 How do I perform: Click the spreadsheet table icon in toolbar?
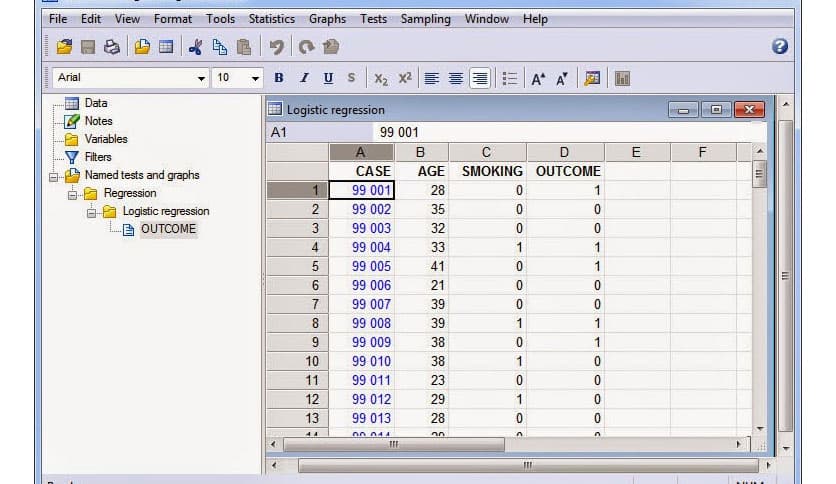[x=166, y=47]
